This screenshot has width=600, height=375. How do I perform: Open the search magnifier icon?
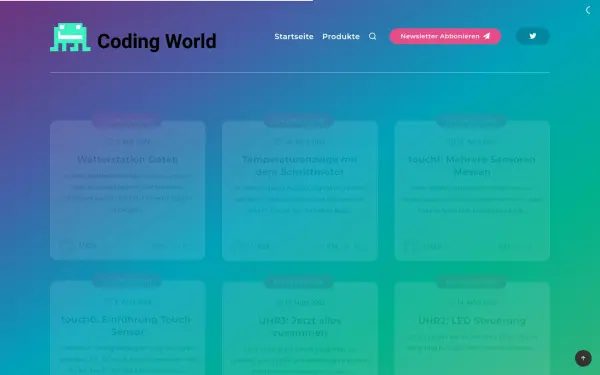point(372,36)
